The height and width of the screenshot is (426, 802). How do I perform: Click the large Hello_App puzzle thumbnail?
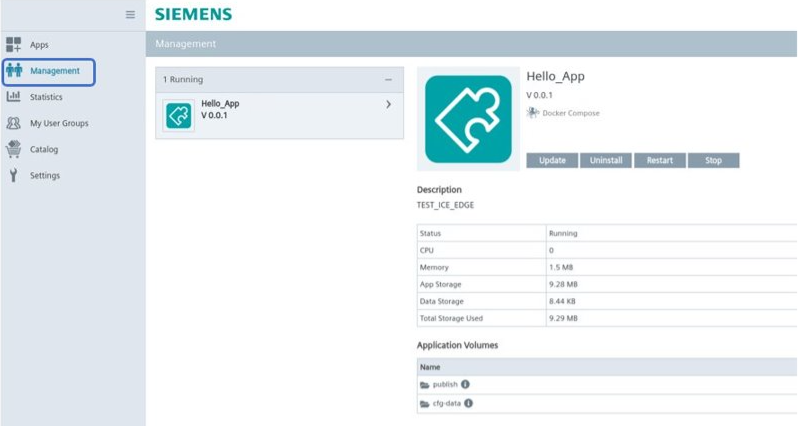[468, 119]
